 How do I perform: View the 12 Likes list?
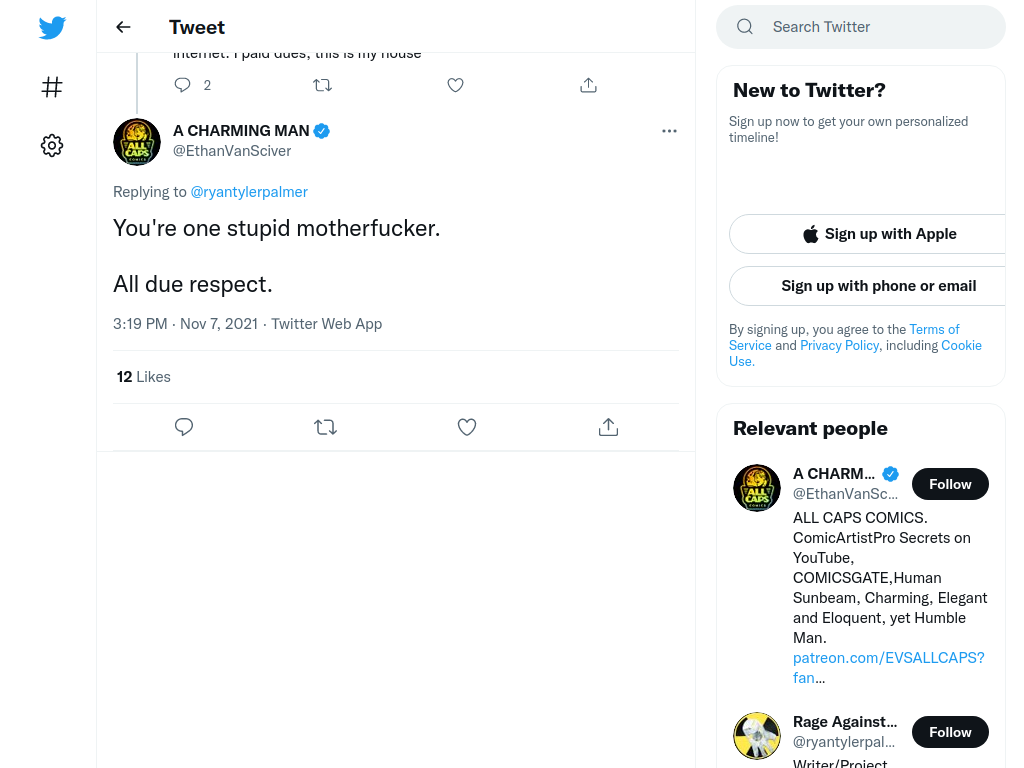[144, 377]
